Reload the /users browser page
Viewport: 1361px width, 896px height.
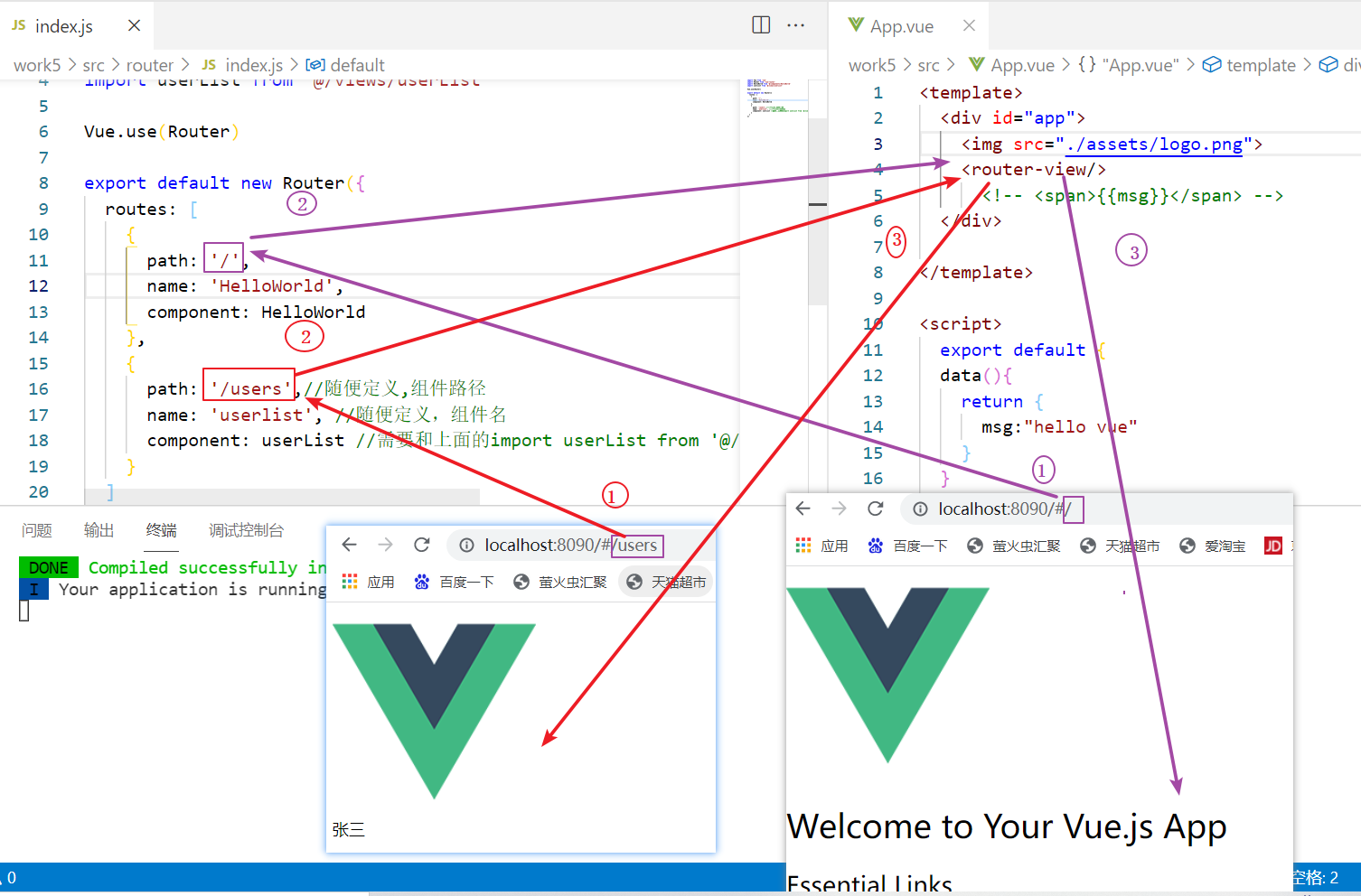[421, 545]
